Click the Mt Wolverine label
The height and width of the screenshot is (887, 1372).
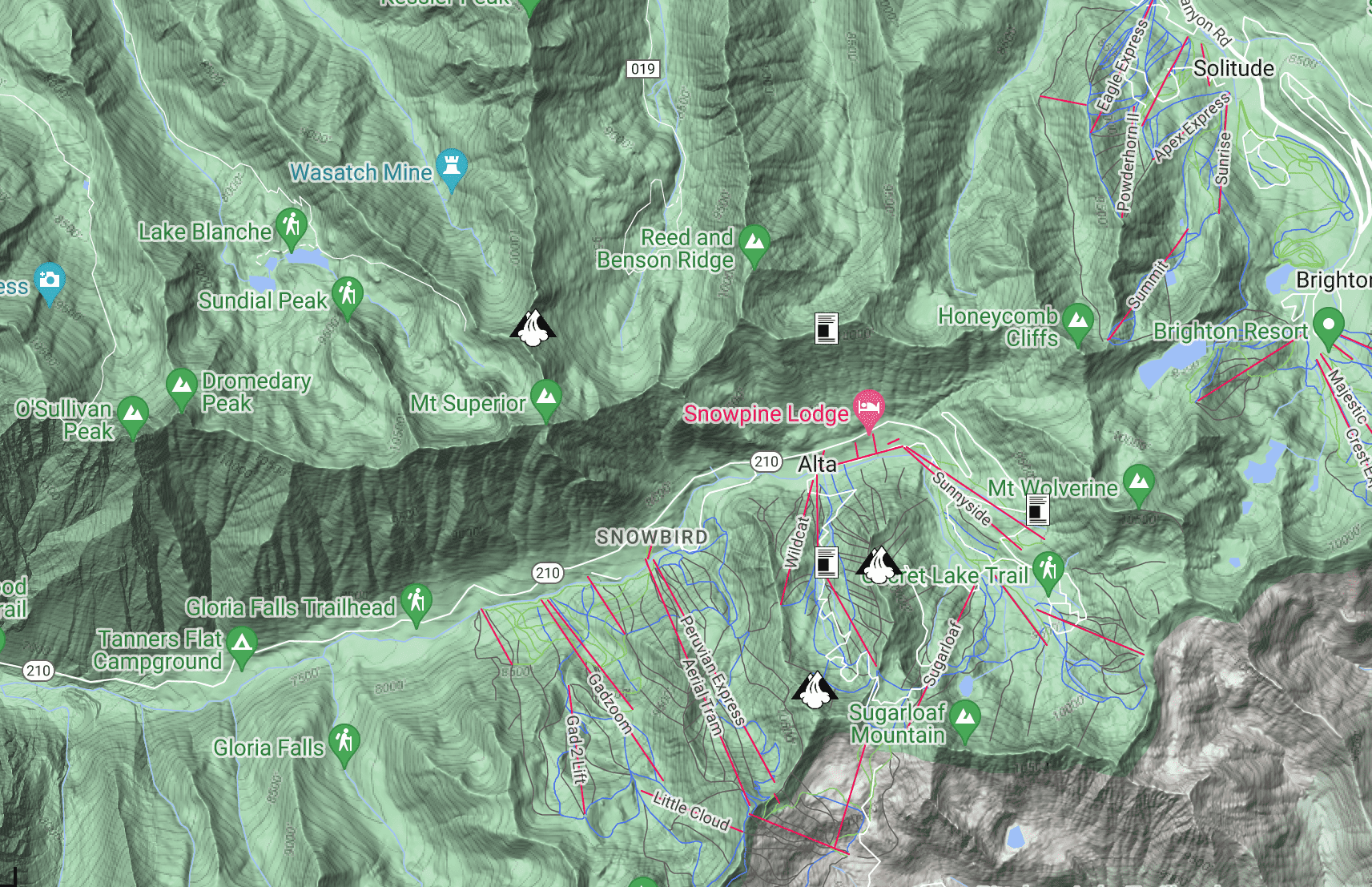[1052, 489]
